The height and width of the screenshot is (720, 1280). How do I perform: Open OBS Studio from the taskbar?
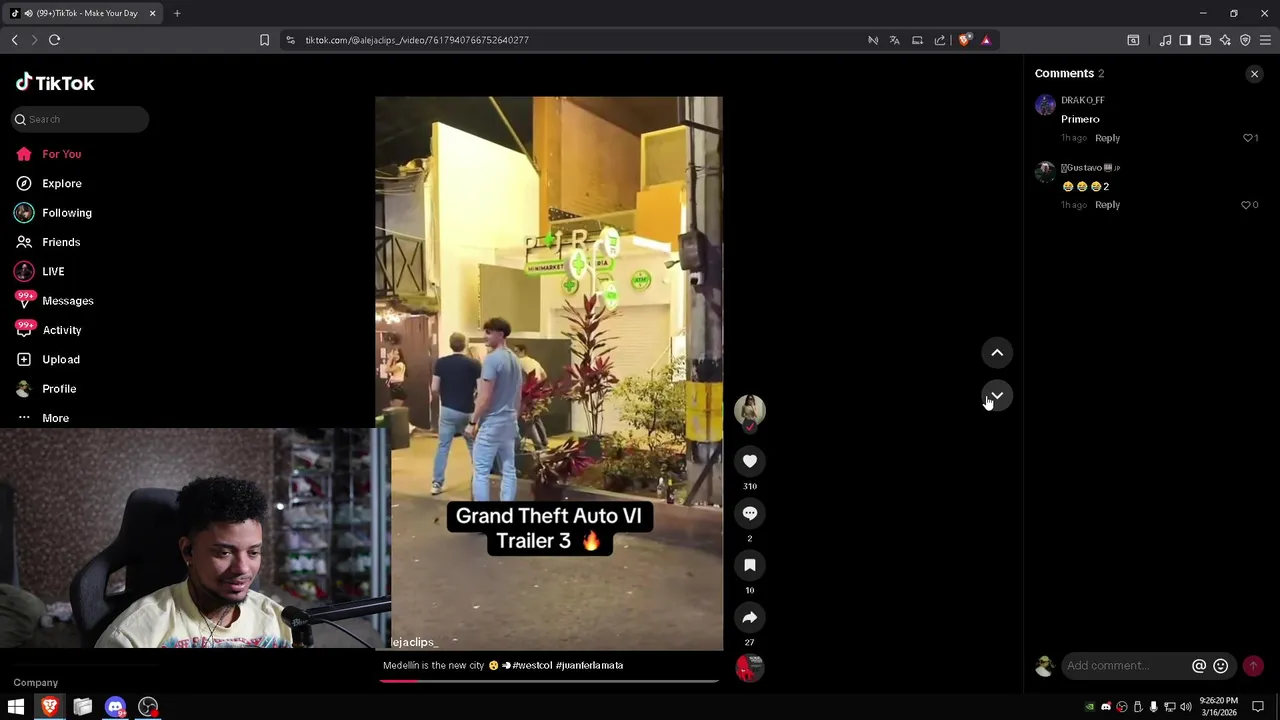point(148,707)
